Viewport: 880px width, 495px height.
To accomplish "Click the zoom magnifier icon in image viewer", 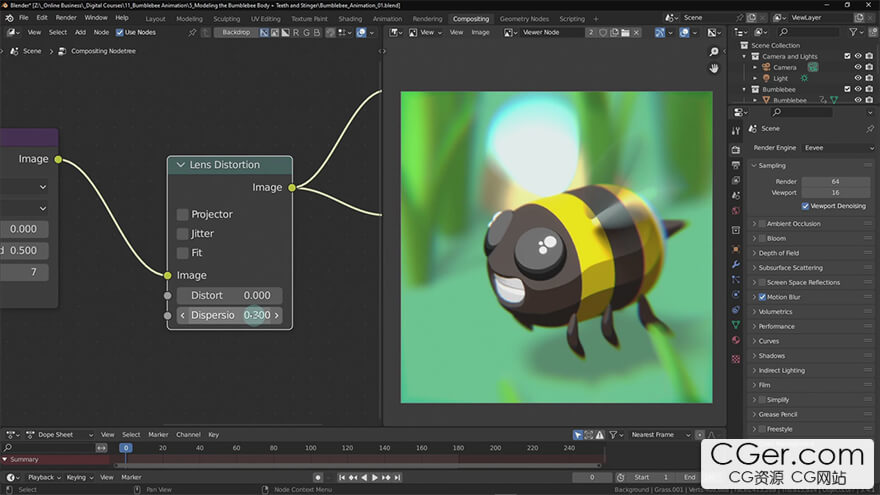I will pos(714,50).
